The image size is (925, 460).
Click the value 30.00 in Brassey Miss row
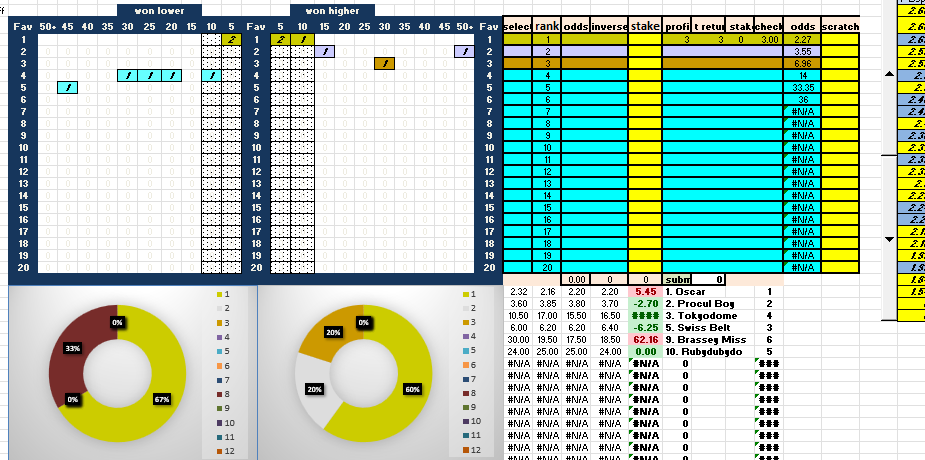519,340
